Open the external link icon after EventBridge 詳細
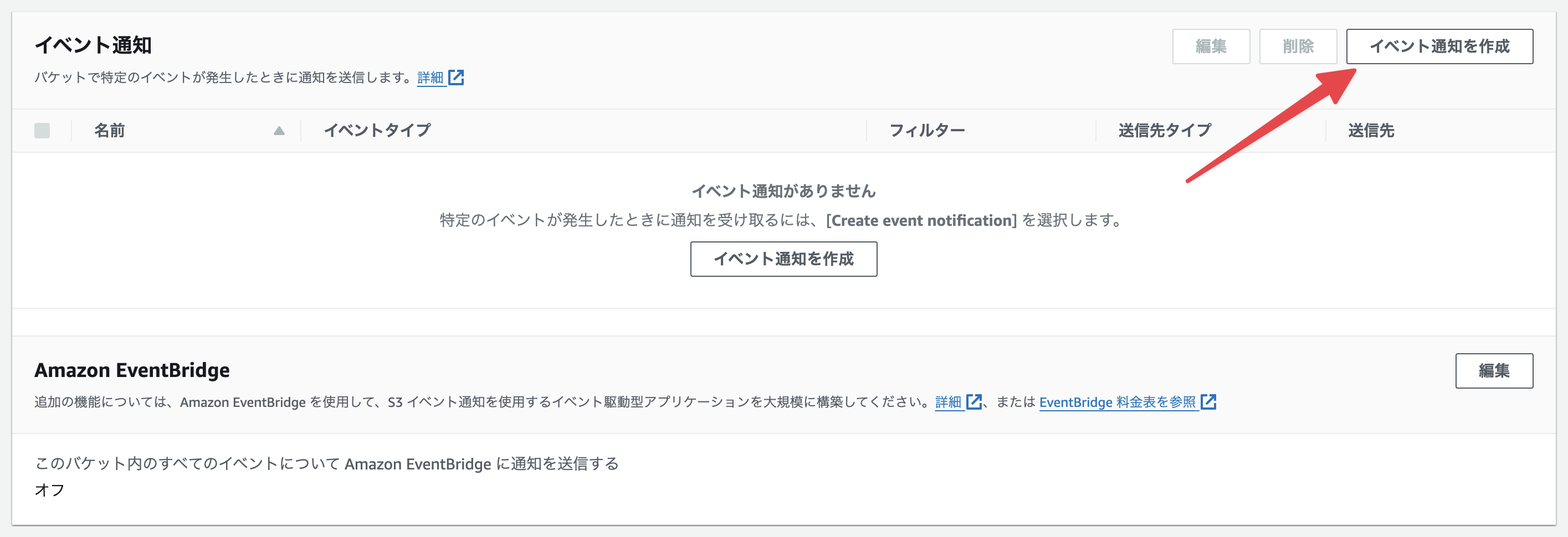The image size is (1568, 537). pyautogui.click(x=973, y=402)
